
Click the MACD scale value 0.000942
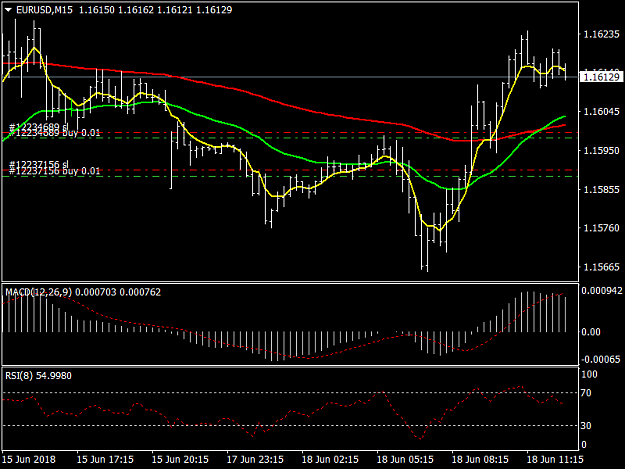(601, 291)
